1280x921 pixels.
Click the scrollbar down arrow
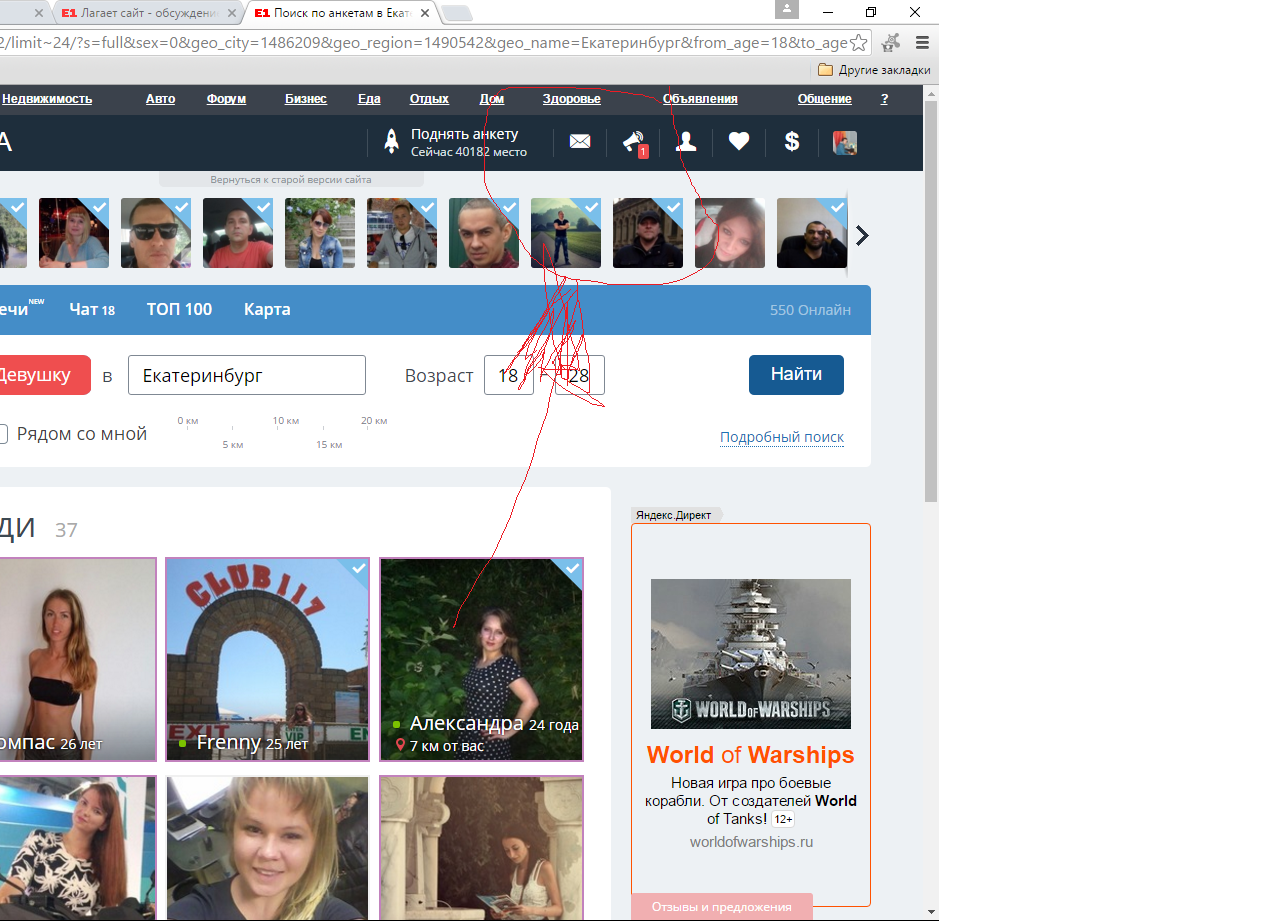(x=931, y=912)
